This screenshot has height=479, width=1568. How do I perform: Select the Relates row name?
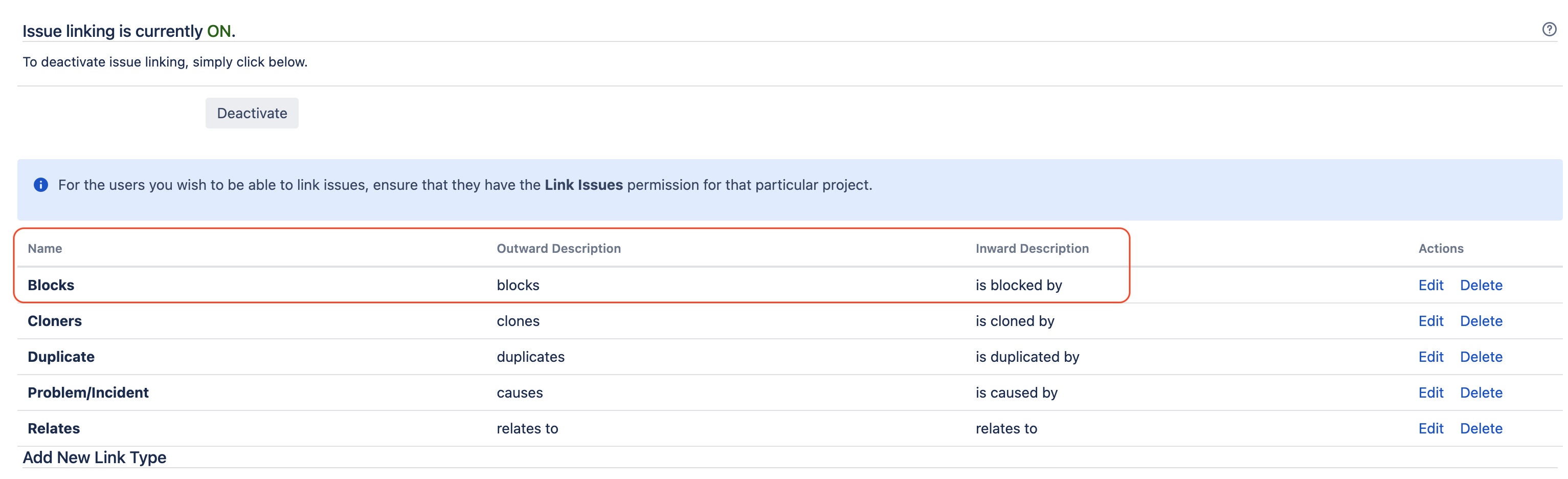click(x=54, y=428)
